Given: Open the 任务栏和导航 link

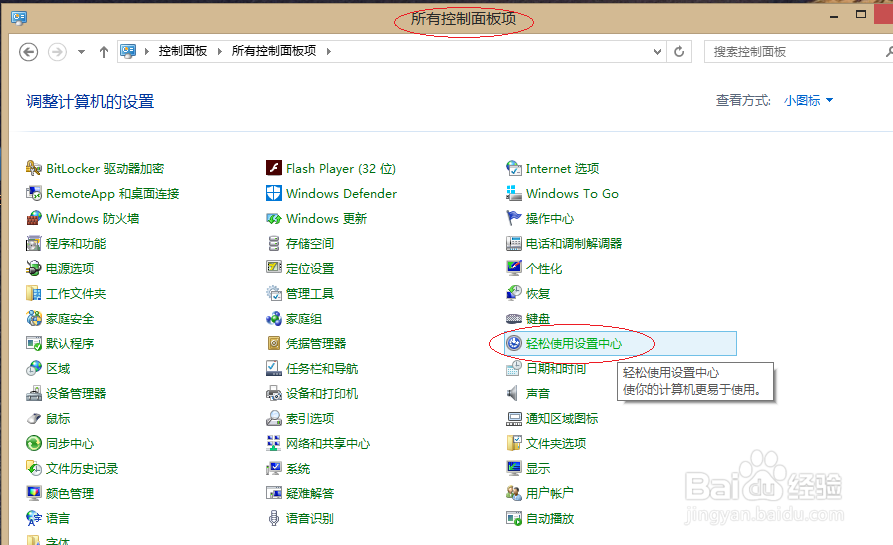Looking at the screenshot, I should pos(322,368).
